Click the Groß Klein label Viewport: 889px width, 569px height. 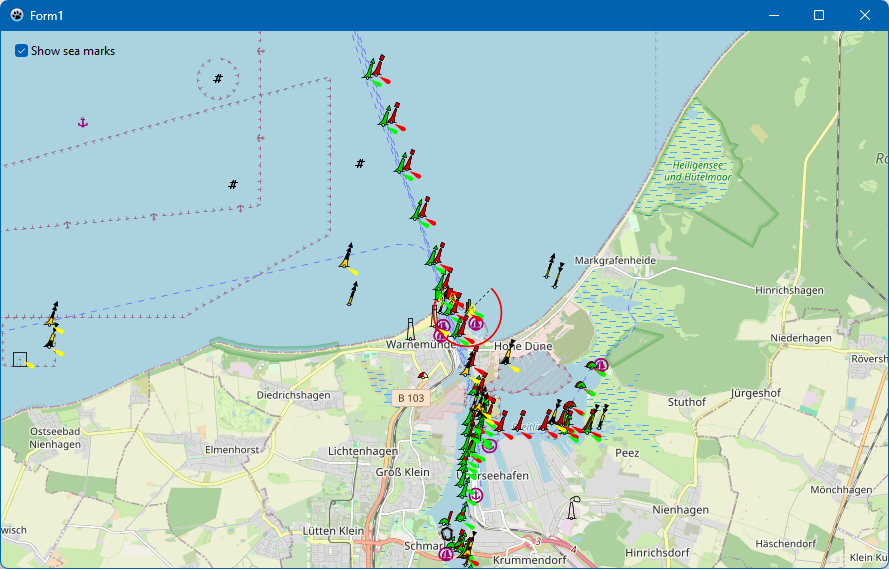[x=403, y=472]
